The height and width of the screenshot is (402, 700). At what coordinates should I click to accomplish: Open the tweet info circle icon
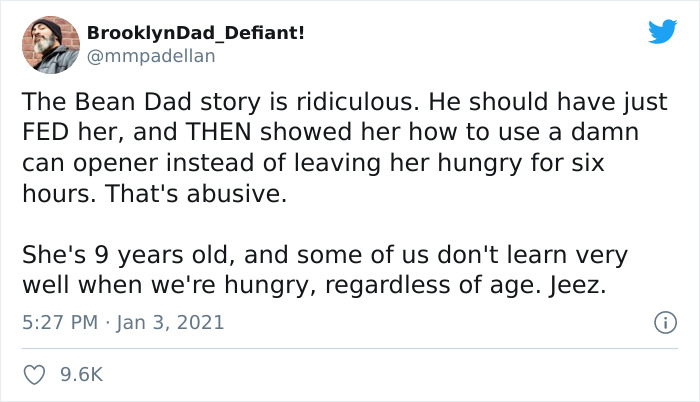(666, 322)
